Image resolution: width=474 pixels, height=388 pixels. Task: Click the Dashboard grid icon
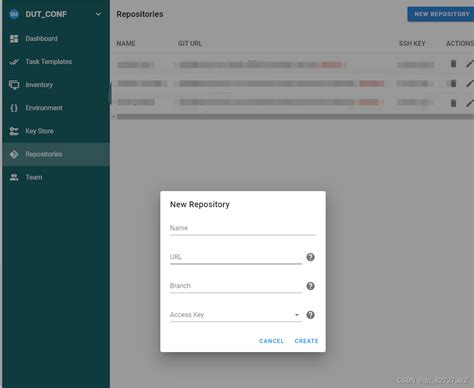(x=14, y=39)
